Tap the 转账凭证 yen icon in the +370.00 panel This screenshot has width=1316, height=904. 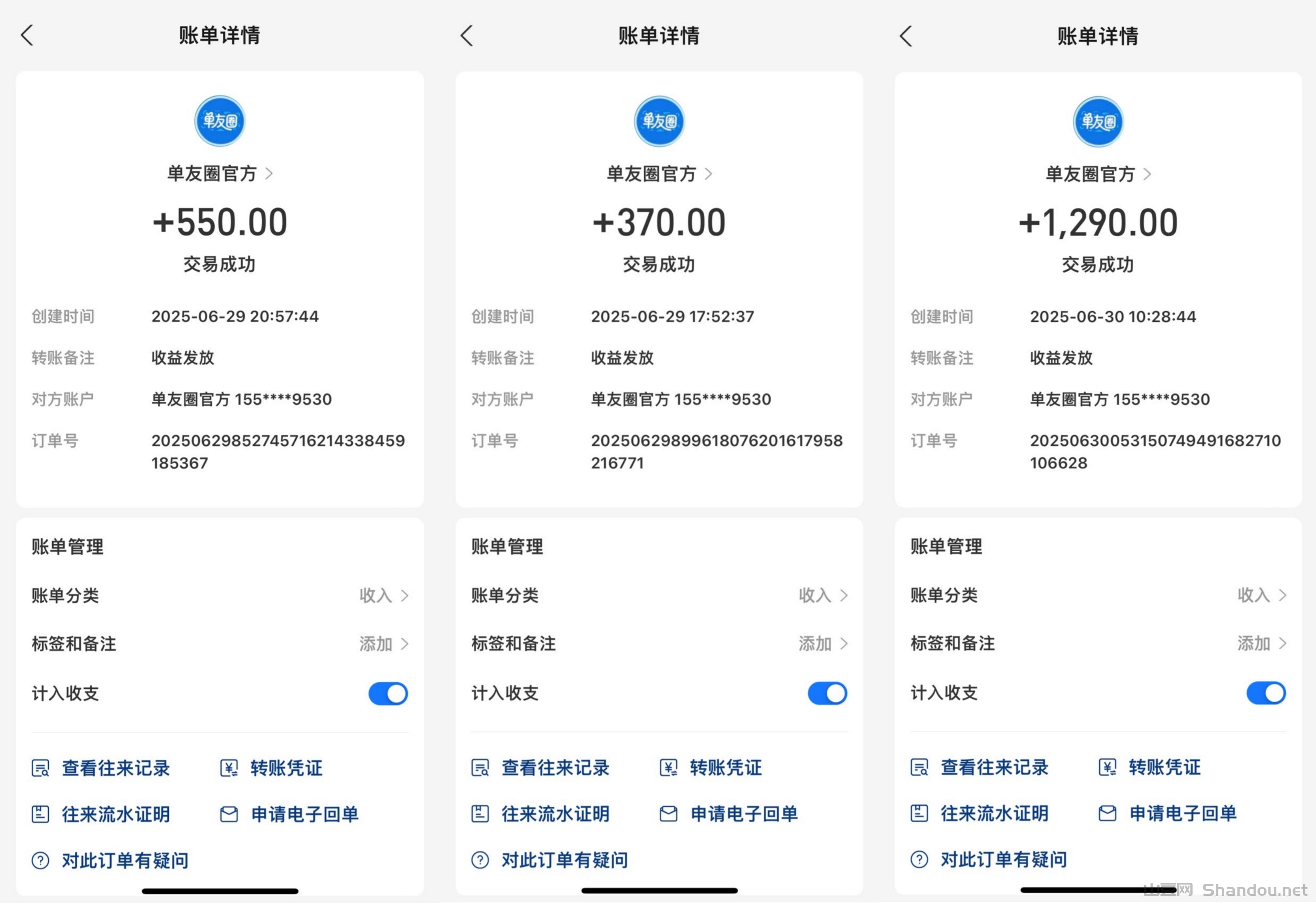pos(668,768)
